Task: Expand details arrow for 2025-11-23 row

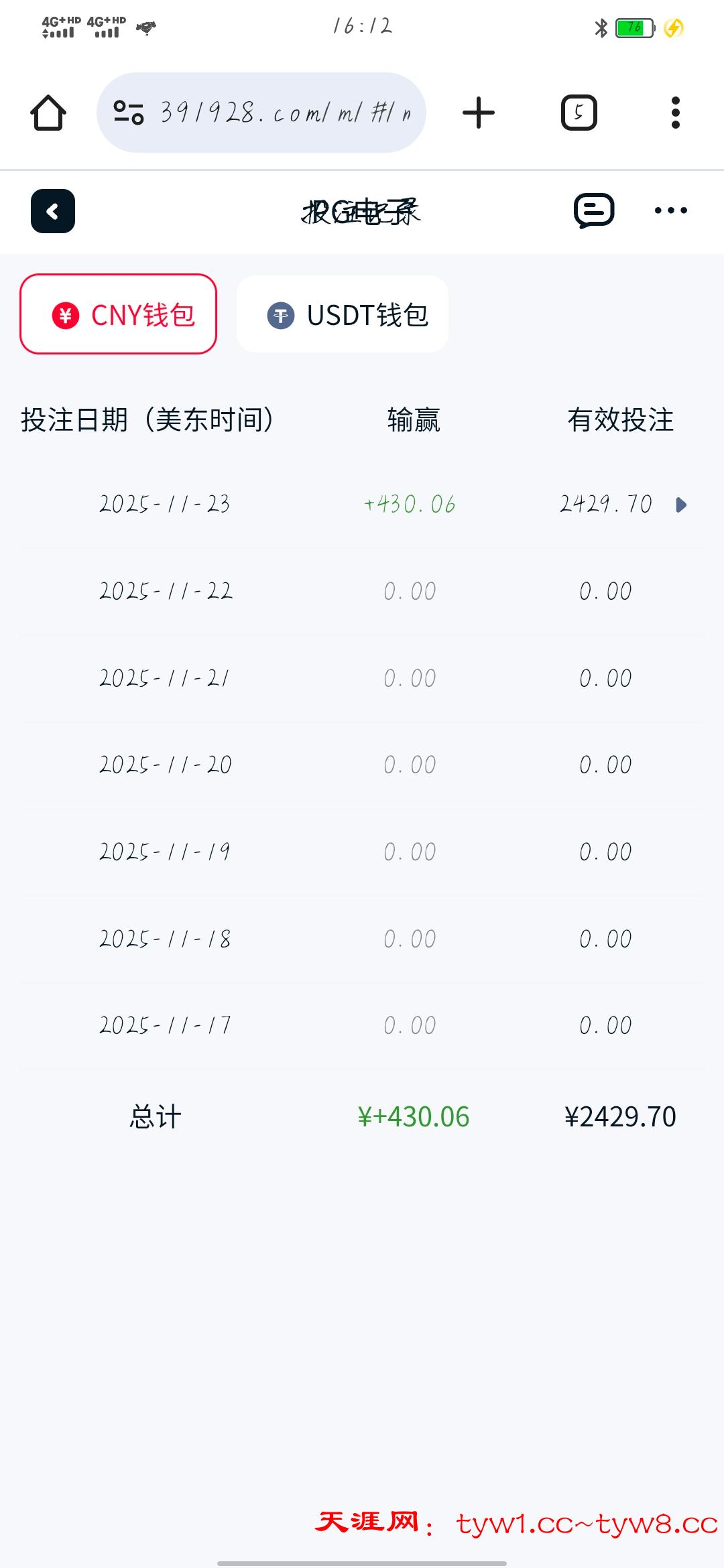Action: 681,505
